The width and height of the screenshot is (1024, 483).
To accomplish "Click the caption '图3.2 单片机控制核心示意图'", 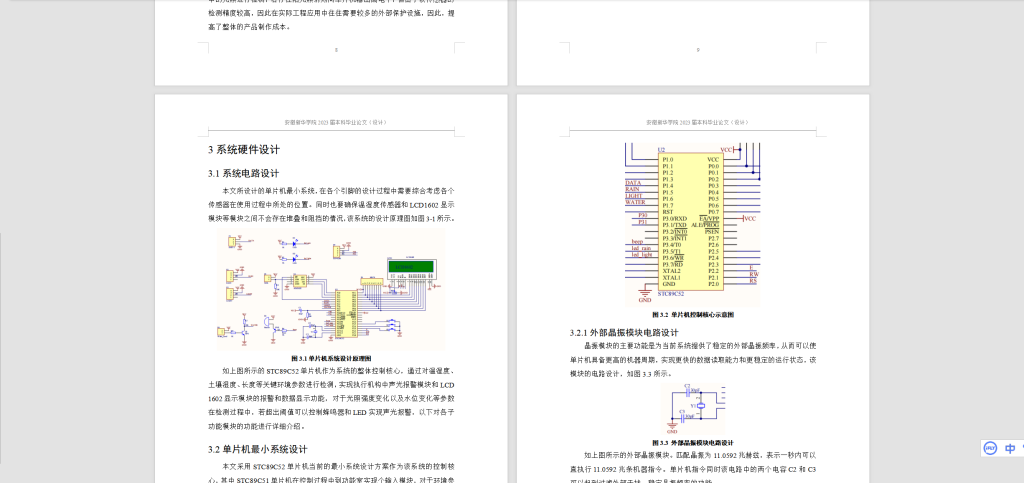I will pos(692,315).
